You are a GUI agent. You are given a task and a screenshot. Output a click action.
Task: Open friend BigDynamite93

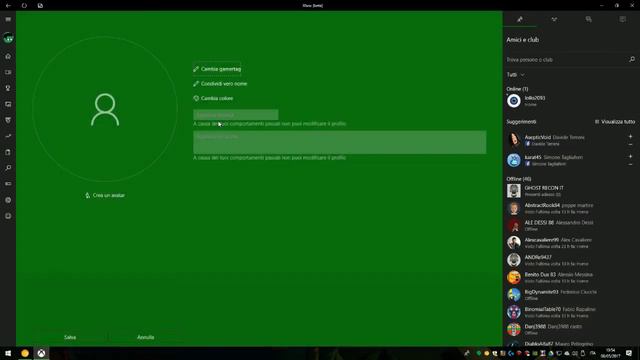[x=571, y=295]
